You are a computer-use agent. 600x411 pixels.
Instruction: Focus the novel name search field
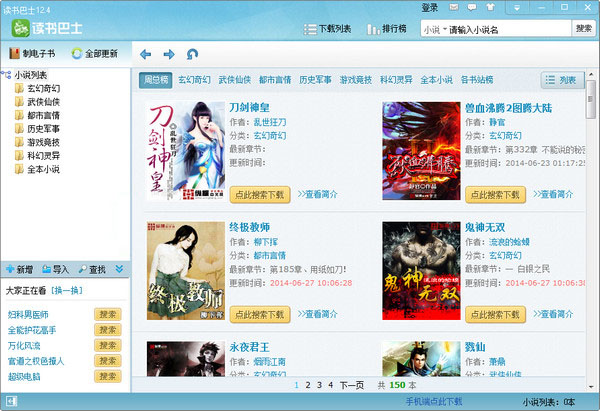tap(509, 29)
